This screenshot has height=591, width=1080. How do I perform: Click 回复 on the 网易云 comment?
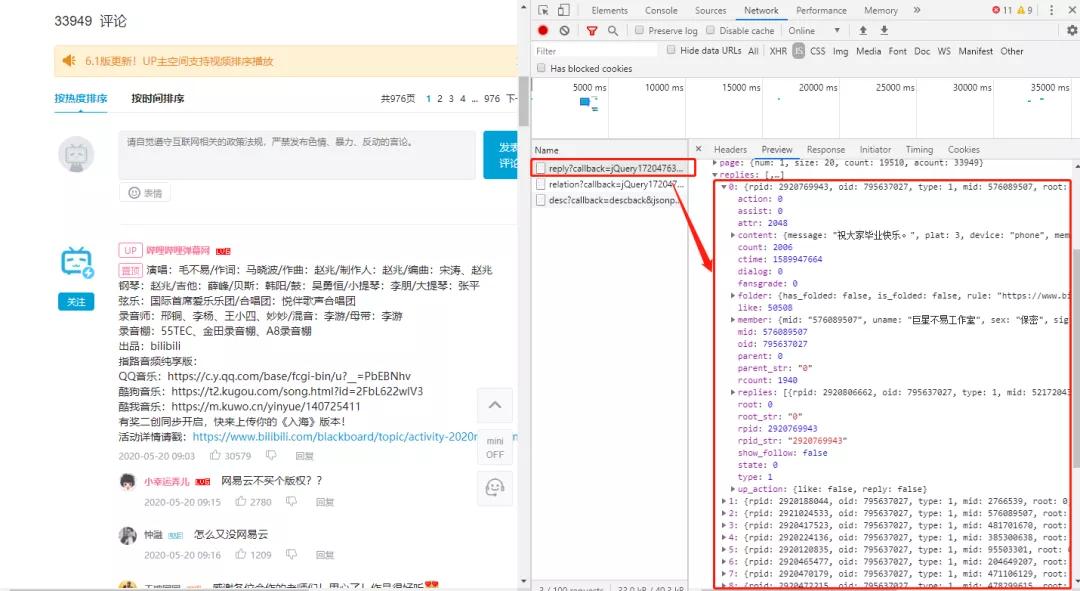[327, 502]
